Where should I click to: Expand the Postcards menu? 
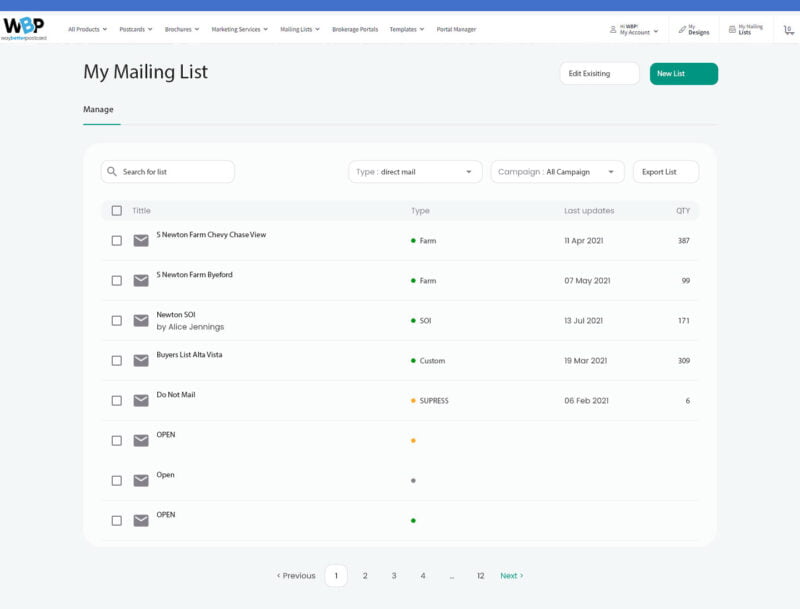point(136,29)
